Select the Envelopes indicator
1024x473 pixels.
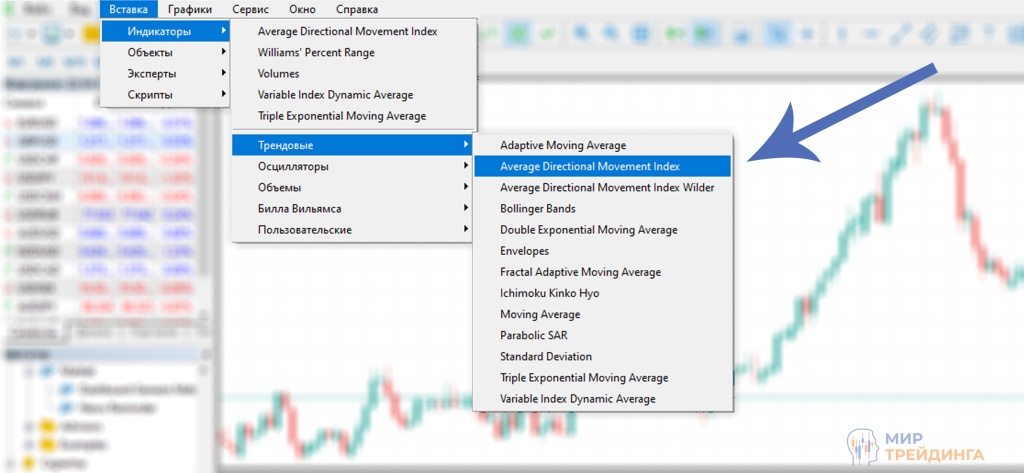coord(525,251)
